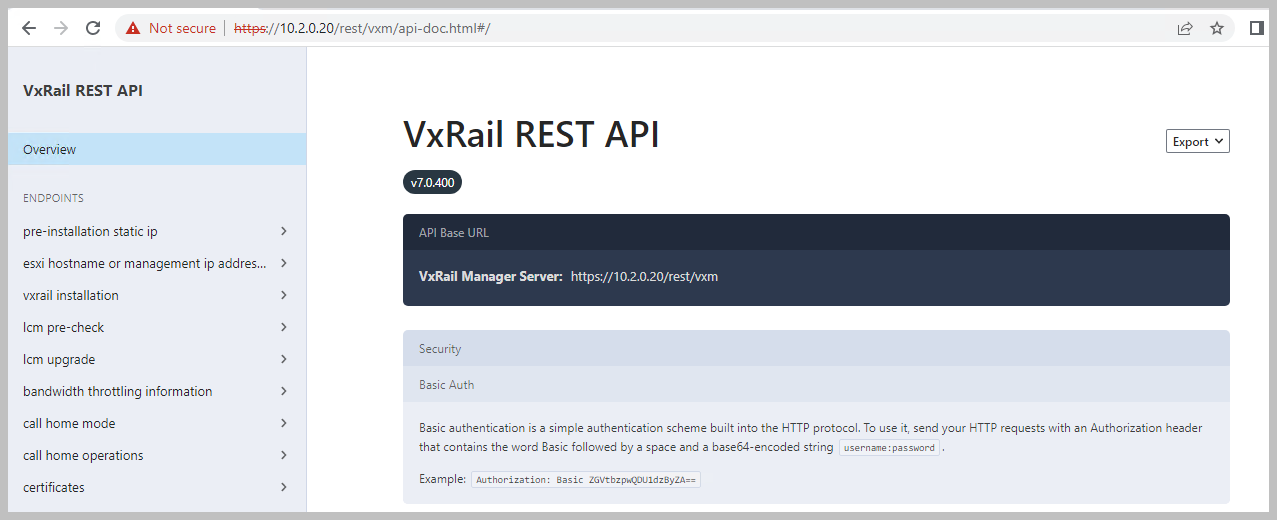1277x520 pixels.
Task: Open the browser side panel icon
Action: click(x=1256, y=28)
